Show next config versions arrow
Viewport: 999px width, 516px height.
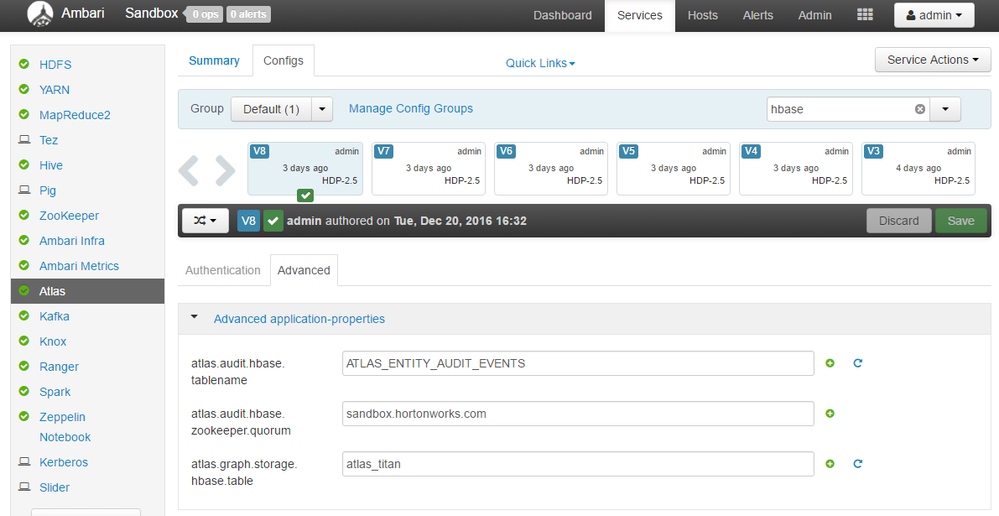[x=225, y=170]
